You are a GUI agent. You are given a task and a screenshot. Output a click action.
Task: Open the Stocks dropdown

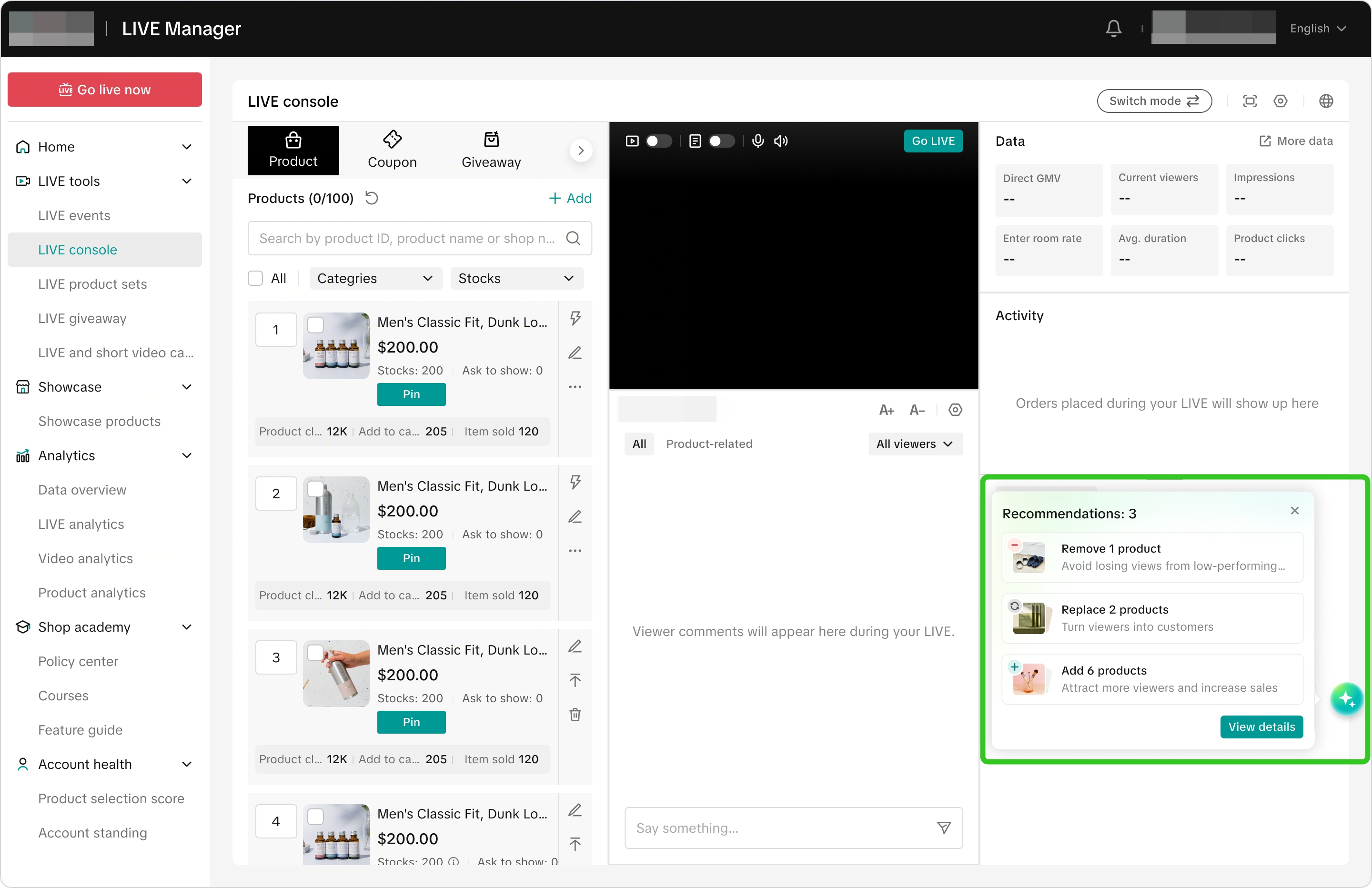(x=516, y=279)
